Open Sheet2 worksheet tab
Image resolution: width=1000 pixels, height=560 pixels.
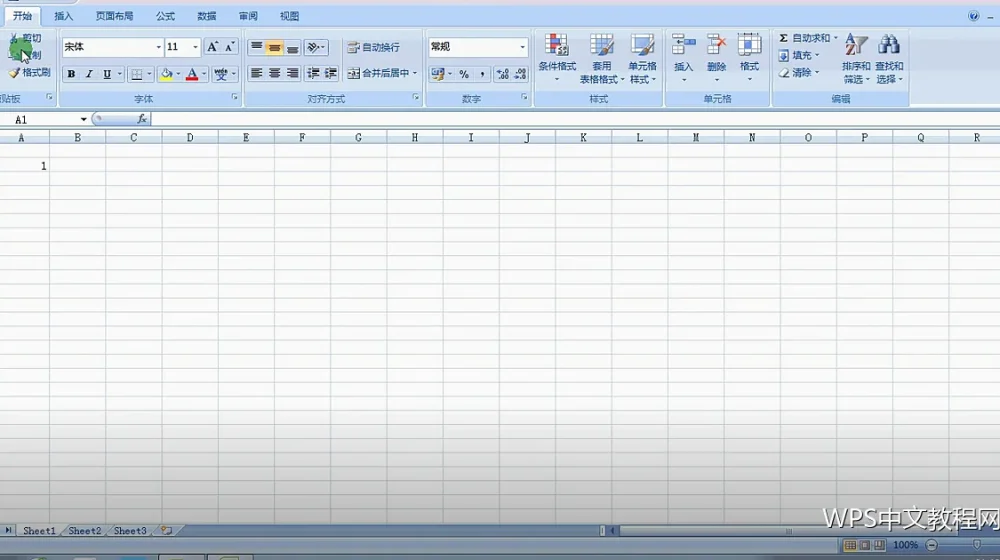(x=84, y=531)
